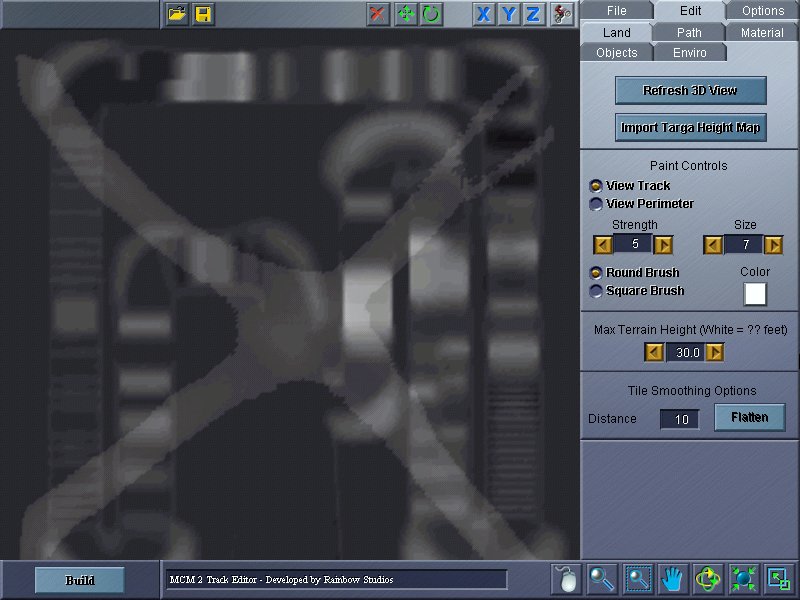
Task: Click the Size value field showing 7
Action: [x=743, y=244]
